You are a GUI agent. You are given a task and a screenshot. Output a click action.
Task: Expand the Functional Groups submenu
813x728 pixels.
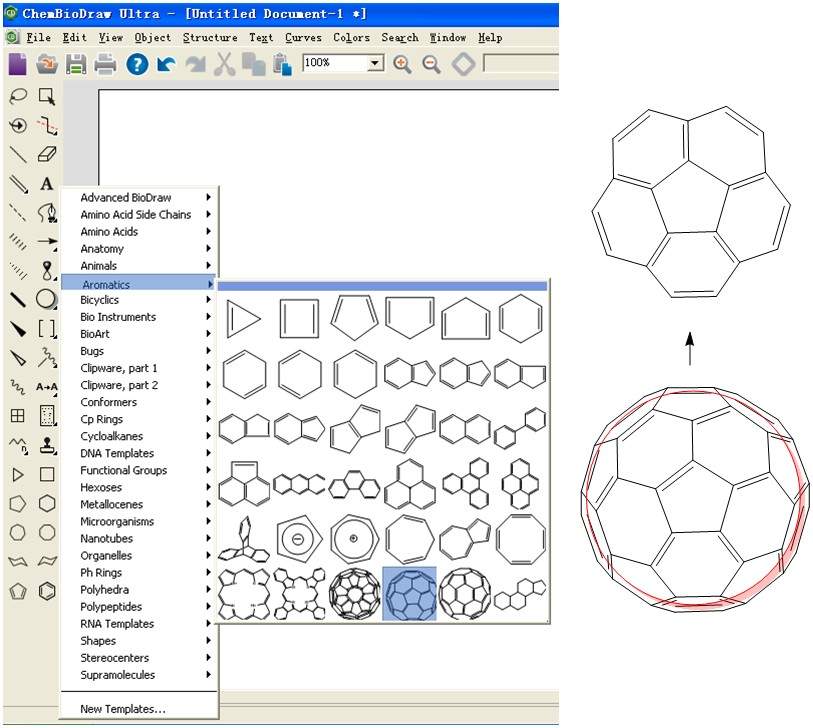(138, 470)
